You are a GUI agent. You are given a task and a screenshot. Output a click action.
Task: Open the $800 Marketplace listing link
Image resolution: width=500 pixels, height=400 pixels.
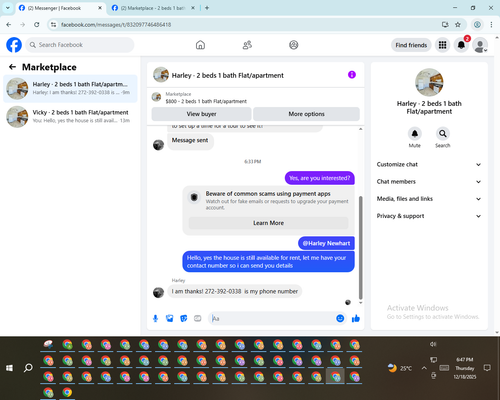tap(206, 101)
